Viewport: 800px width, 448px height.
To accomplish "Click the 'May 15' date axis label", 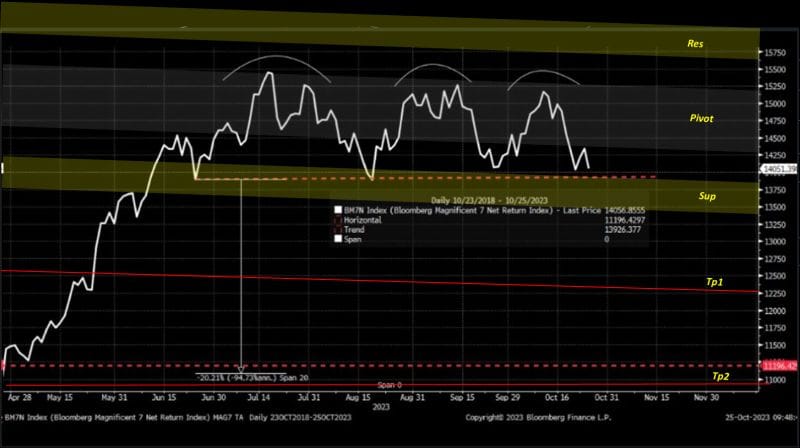I will 60,397.
